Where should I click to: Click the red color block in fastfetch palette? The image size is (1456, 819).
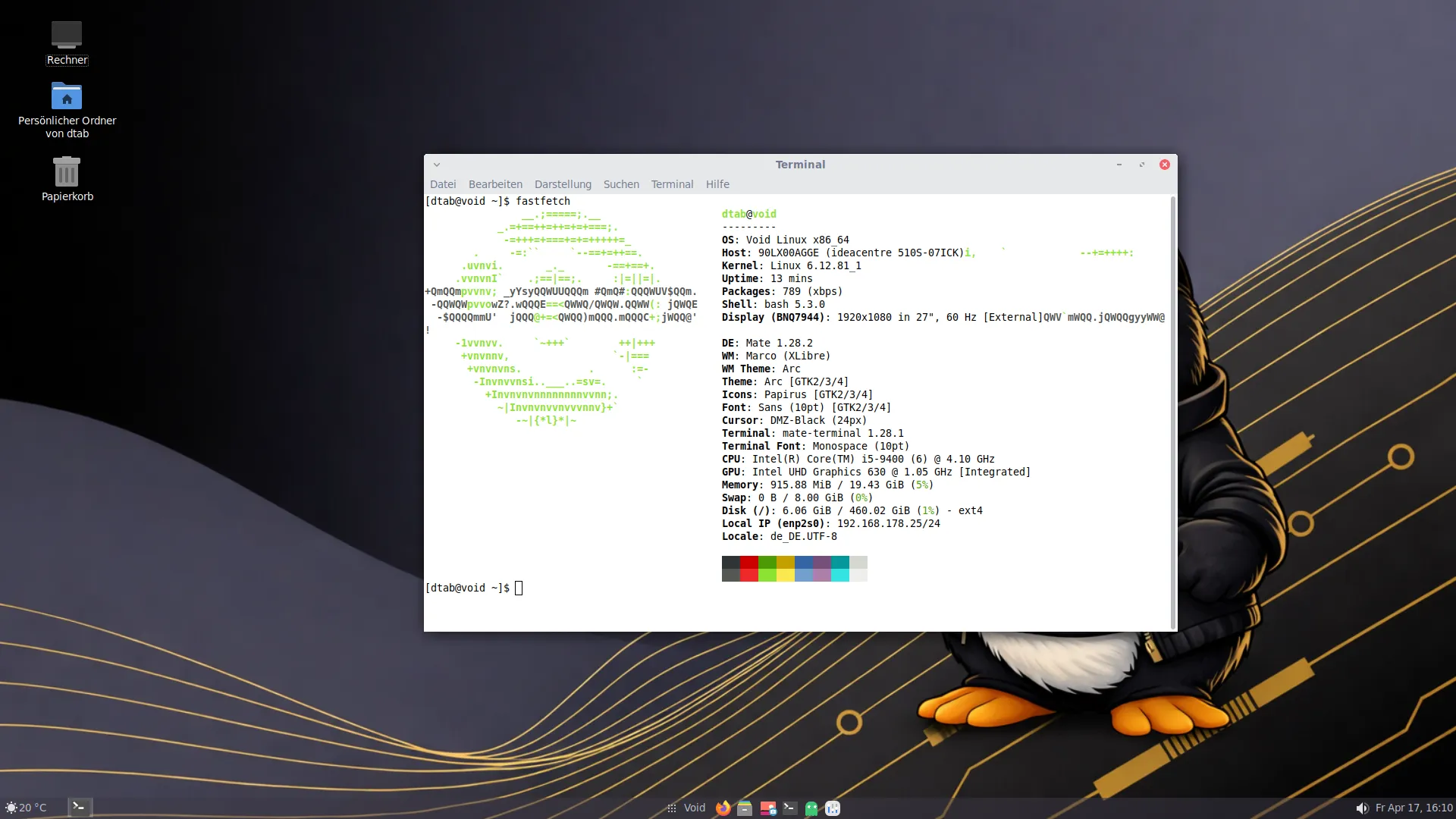[748, 563]
